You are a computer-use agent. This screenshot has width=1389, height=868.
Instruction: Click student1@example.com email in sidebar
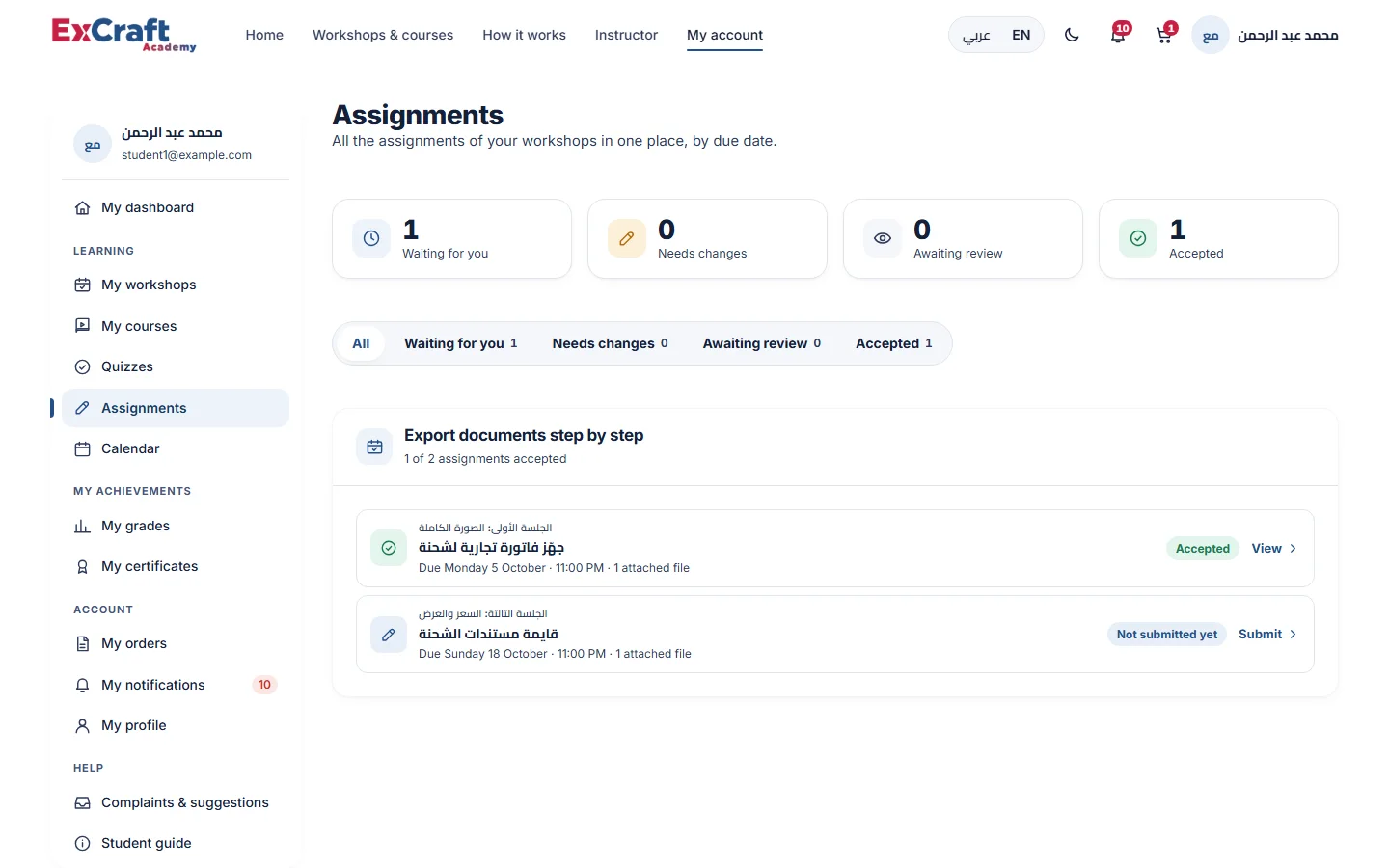click(x=186, y=155)
